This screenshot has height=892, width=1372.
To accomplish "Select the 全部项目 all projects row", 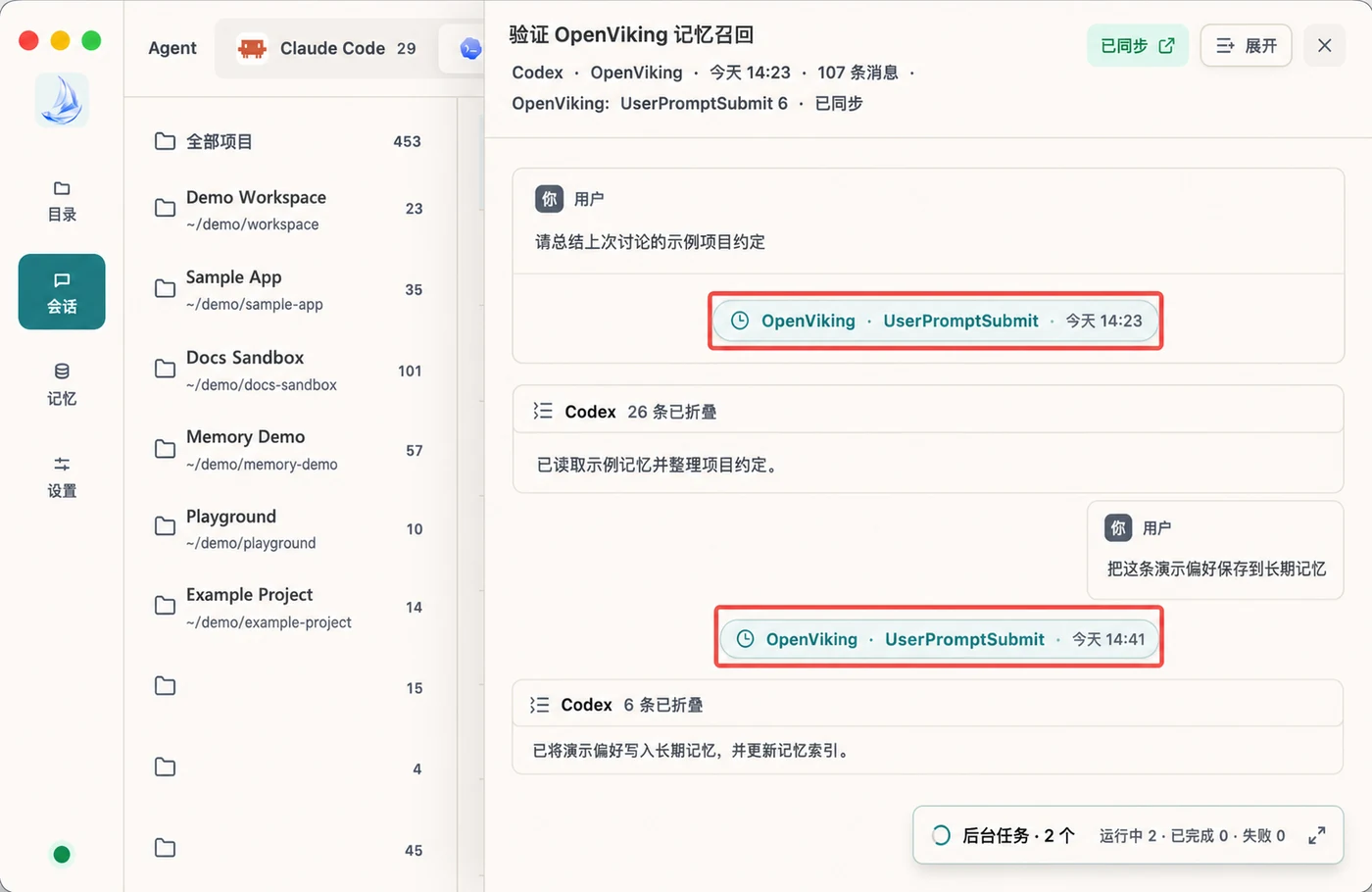I will click(x=289, y=141).
